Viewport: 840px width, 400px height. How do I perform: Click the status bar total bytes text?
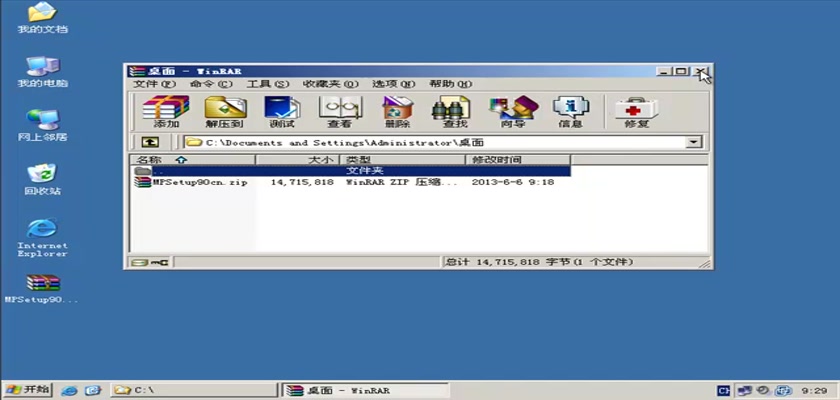click(x=539, y=262)
